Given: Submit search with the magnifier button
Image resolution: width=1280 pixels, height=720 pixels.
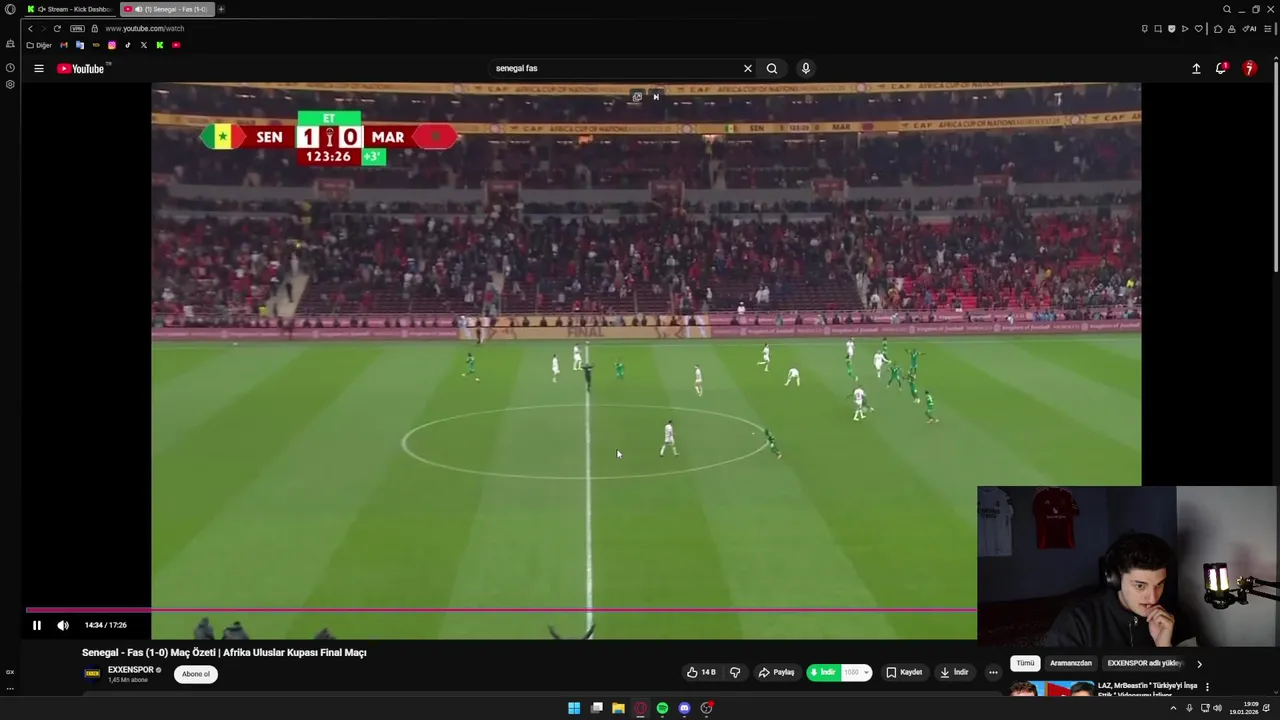Looking at the screenshot, I should [772, 68].
